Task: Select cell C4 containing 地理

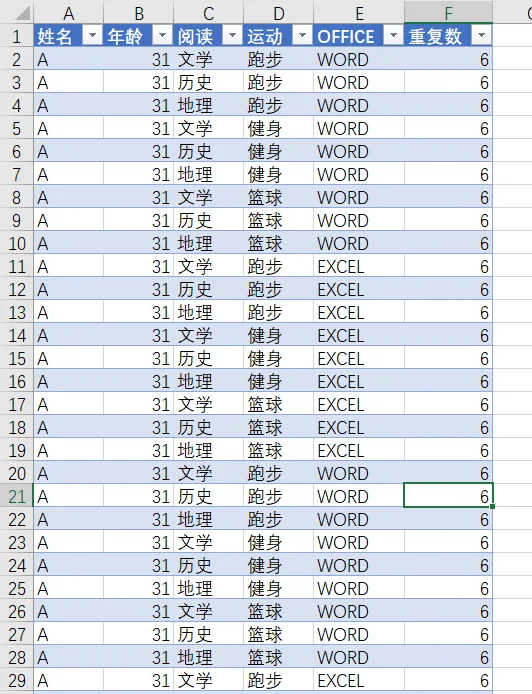Action: point(208,105)
